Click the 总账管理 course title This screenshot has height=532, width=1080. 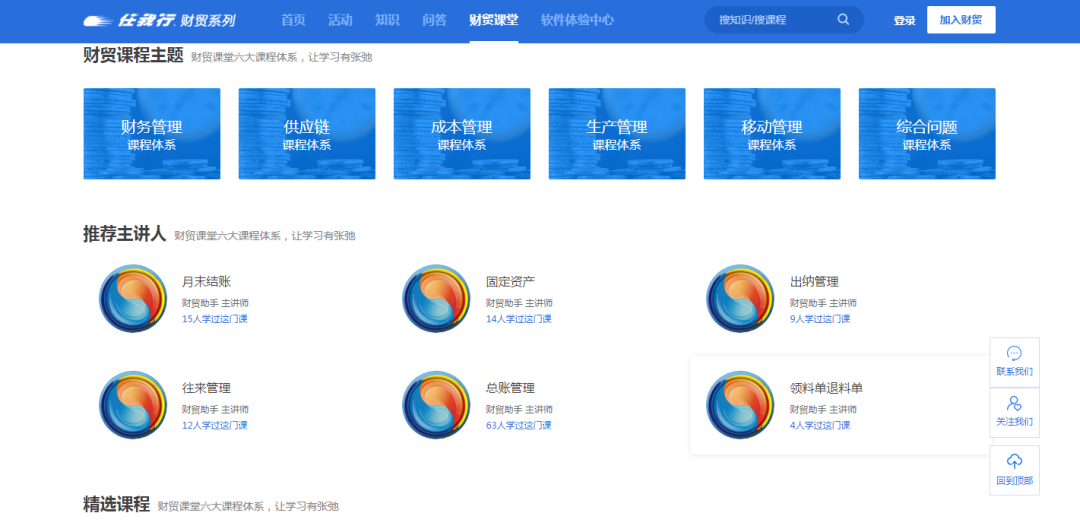pos(510,388)
